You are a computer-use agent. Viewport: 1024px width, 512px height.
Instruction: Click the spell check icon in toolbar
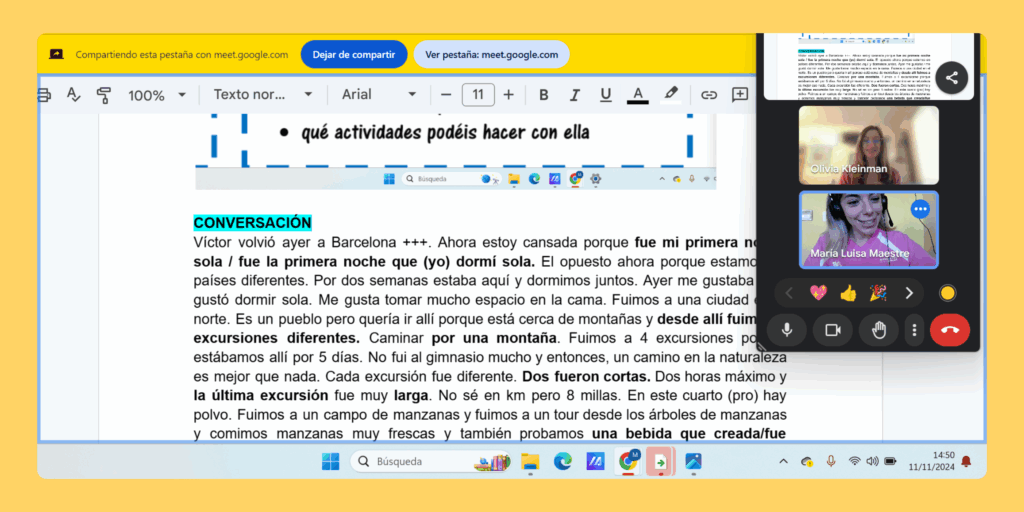click(x=74, y=95)
